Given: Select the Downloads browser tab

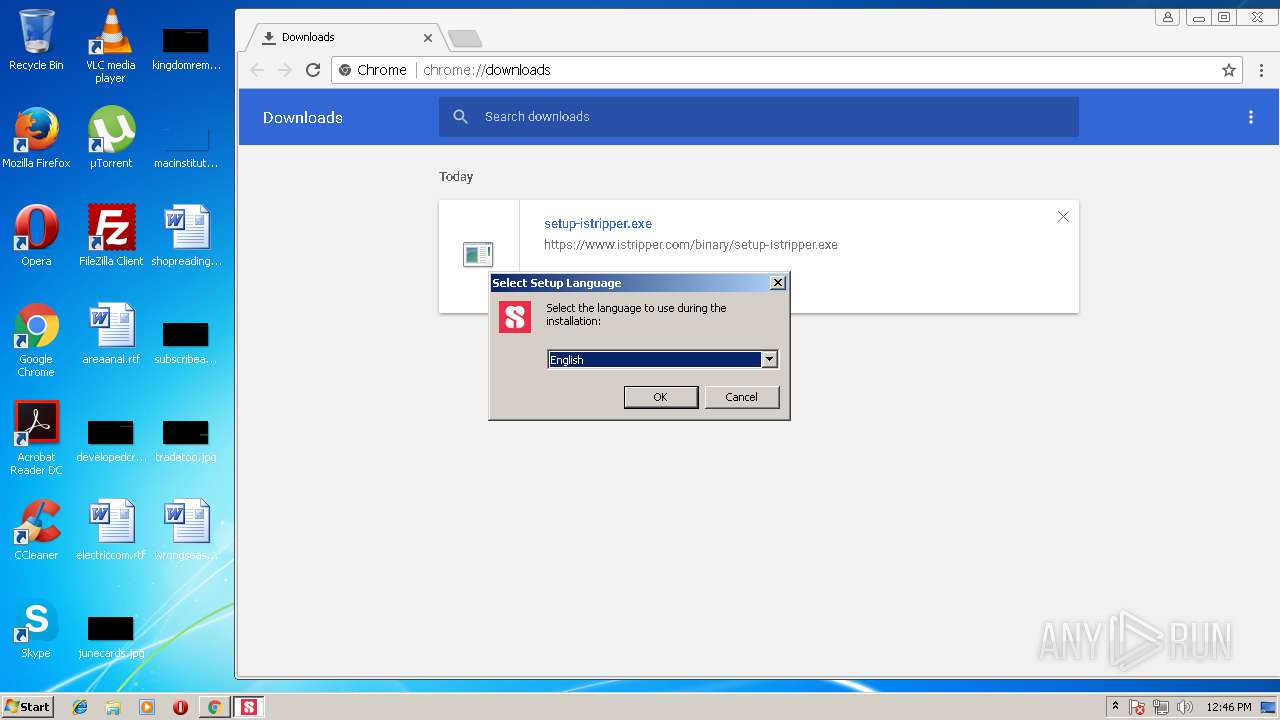Looking at the screenshot, I should point(345,37).
